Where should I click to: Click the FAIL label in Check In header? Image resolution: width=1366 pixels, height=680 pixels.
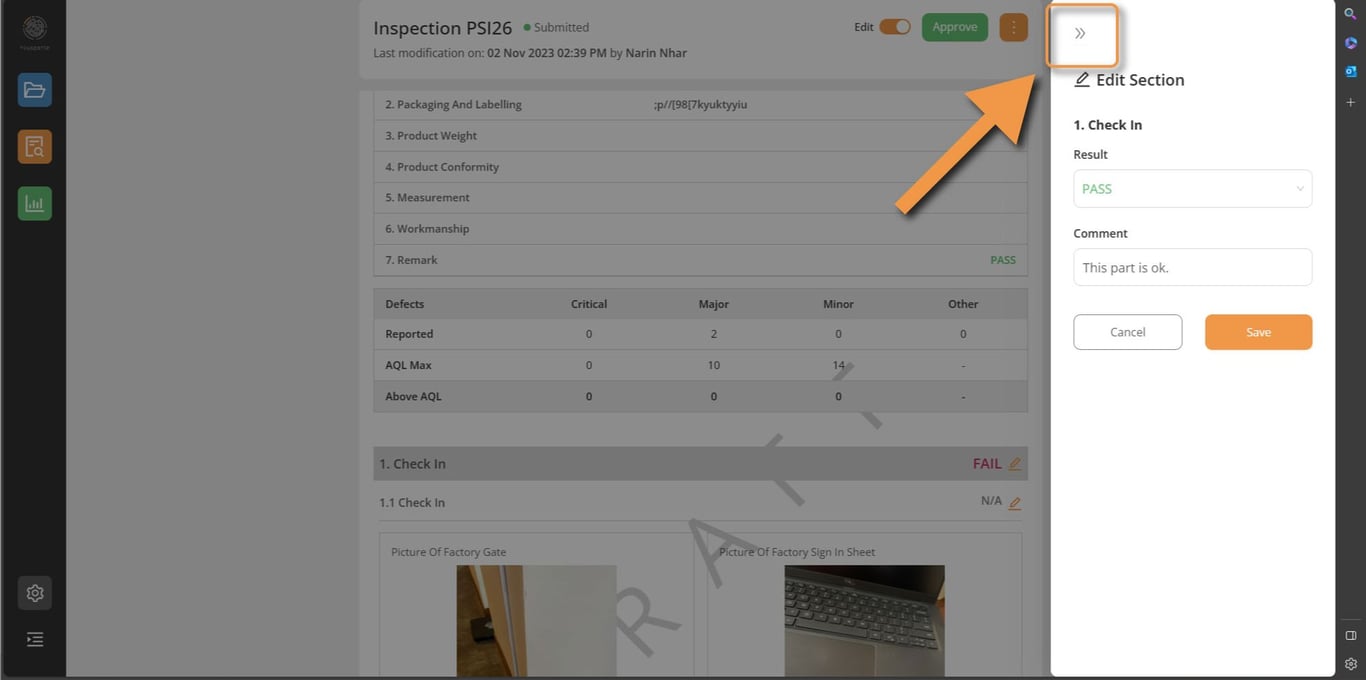987,464
